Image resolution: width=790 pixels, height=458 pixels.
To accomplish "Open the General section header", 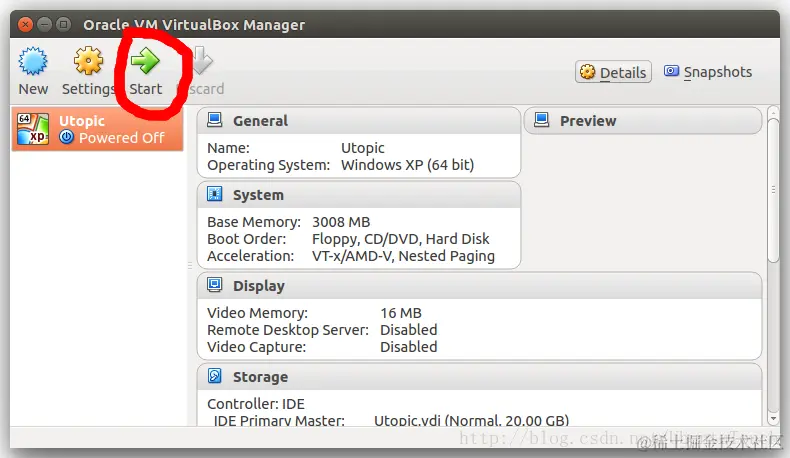I will [359, 120].
